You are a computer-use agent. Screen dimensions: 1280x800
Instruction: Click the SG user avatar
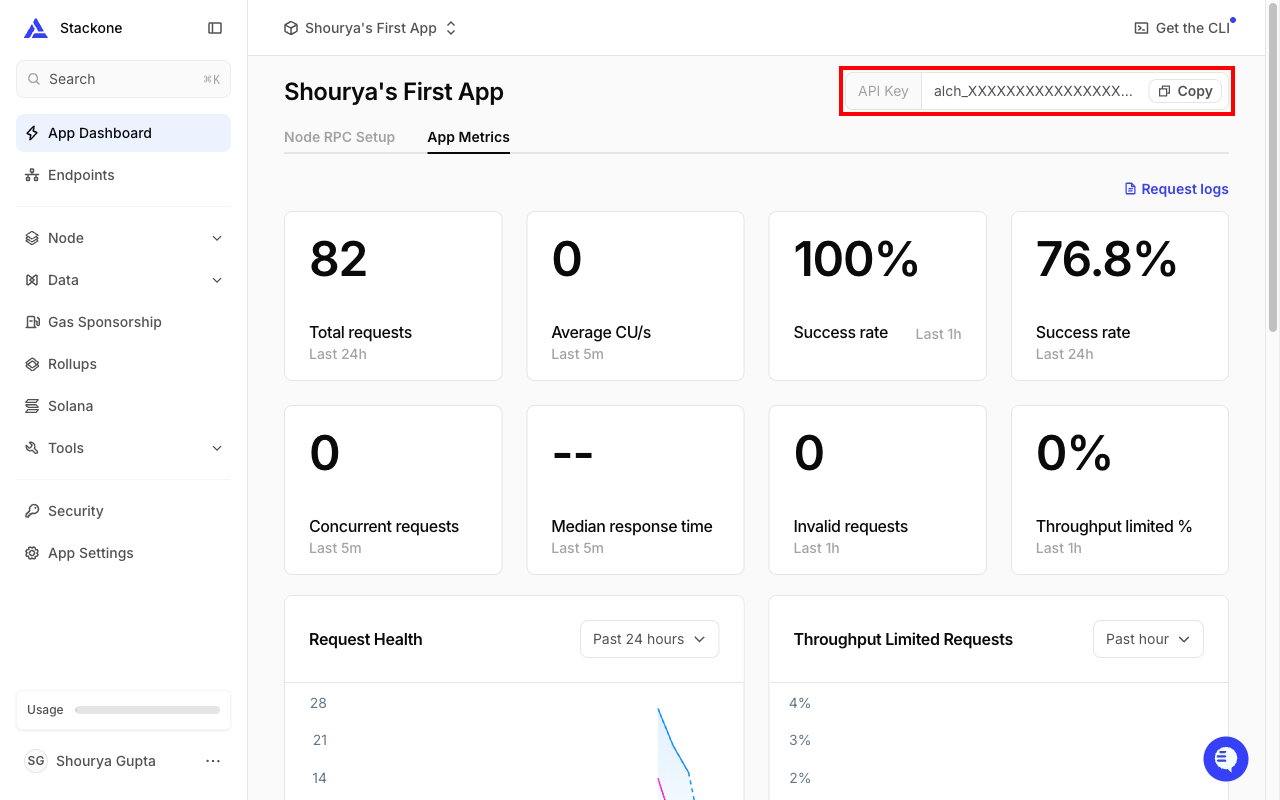(x=36, y=761)
